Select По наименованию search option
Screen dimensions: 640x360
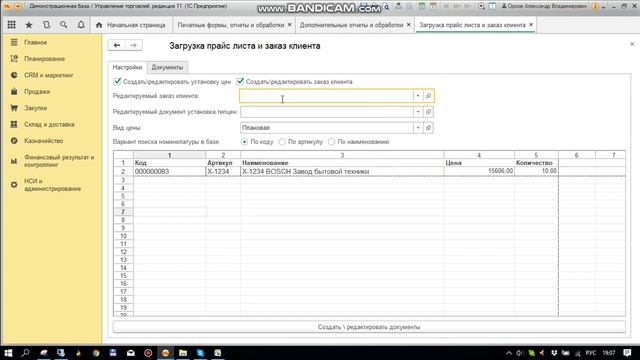(x=331, y=142)
